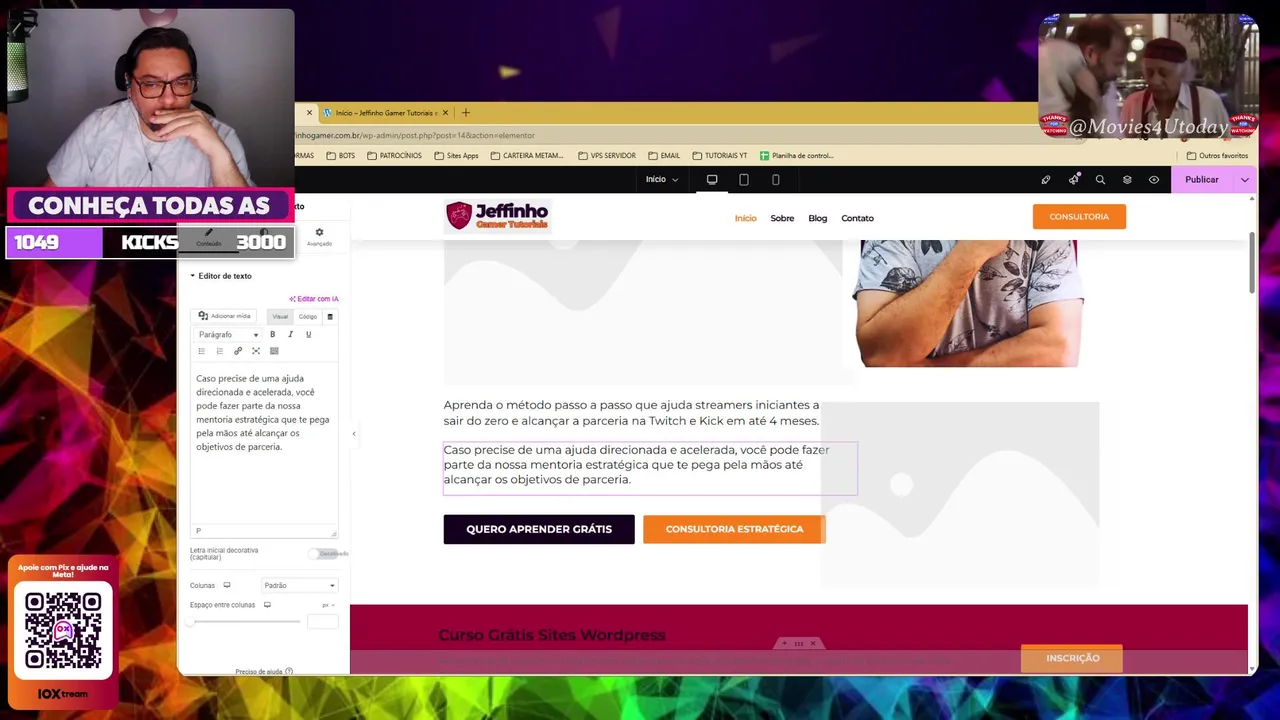Open the structure layers icon
This screenshot has width=1280, height=720.
coord(1127,180)
